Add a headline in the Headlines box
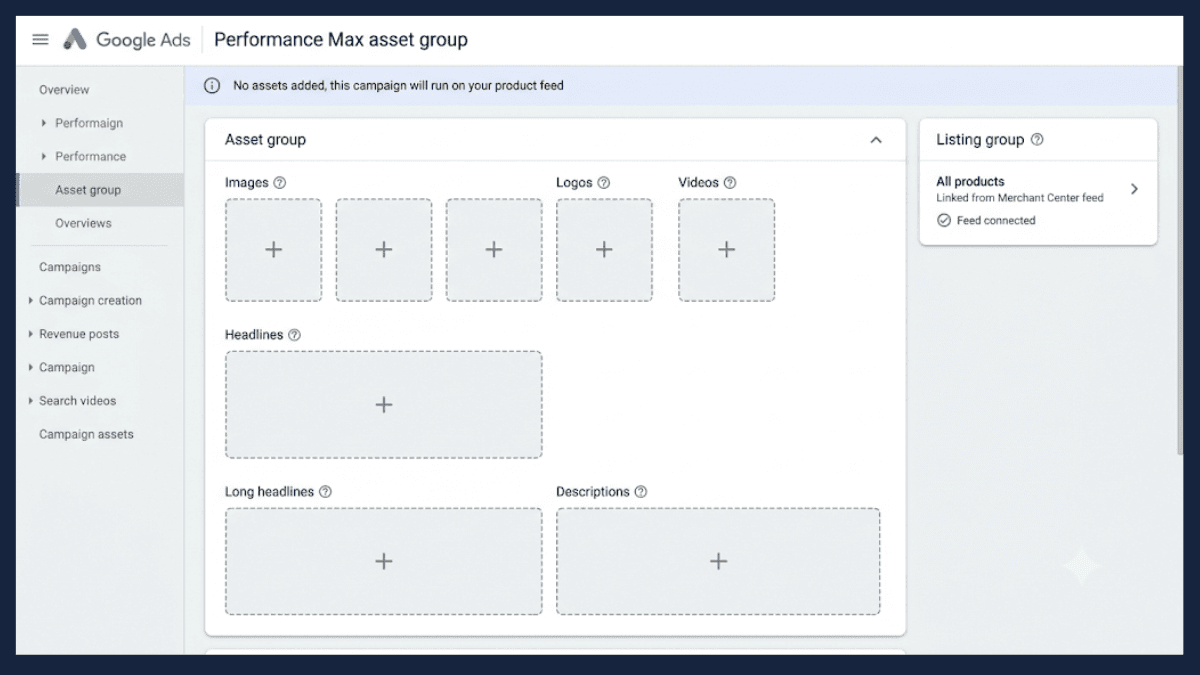 click(384, 405)
